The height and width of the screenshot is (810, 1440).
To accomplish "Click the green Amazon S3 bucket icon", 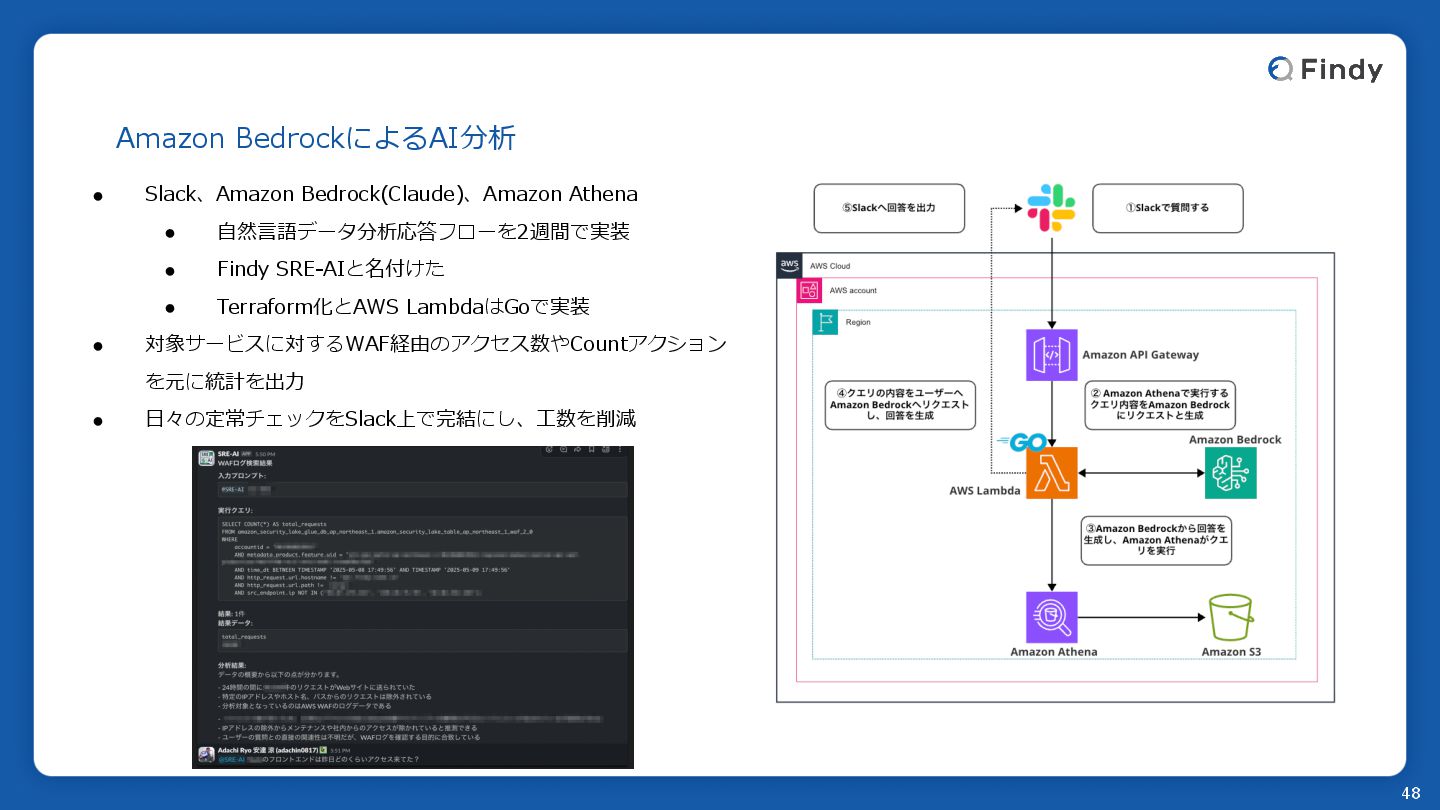I will tap(1231, 618).
